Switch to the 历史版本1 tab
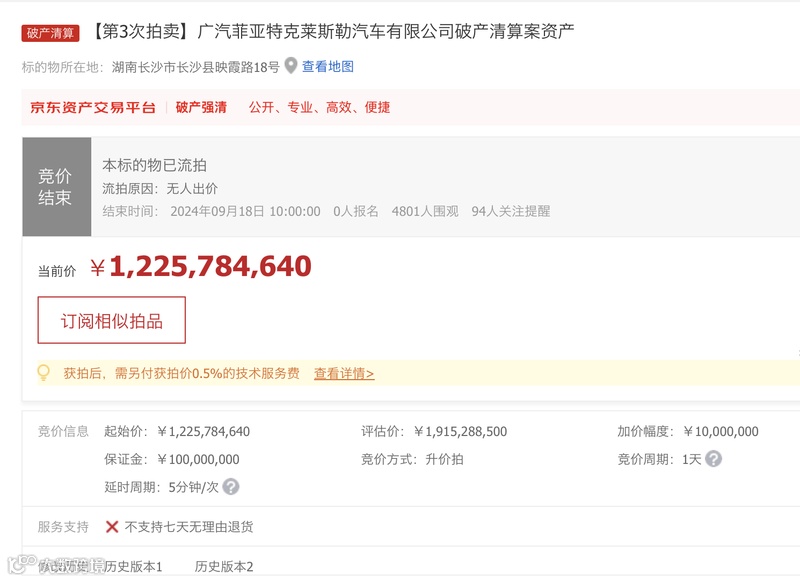This screenshot has height=581, width=800. [x=133, y=567]
